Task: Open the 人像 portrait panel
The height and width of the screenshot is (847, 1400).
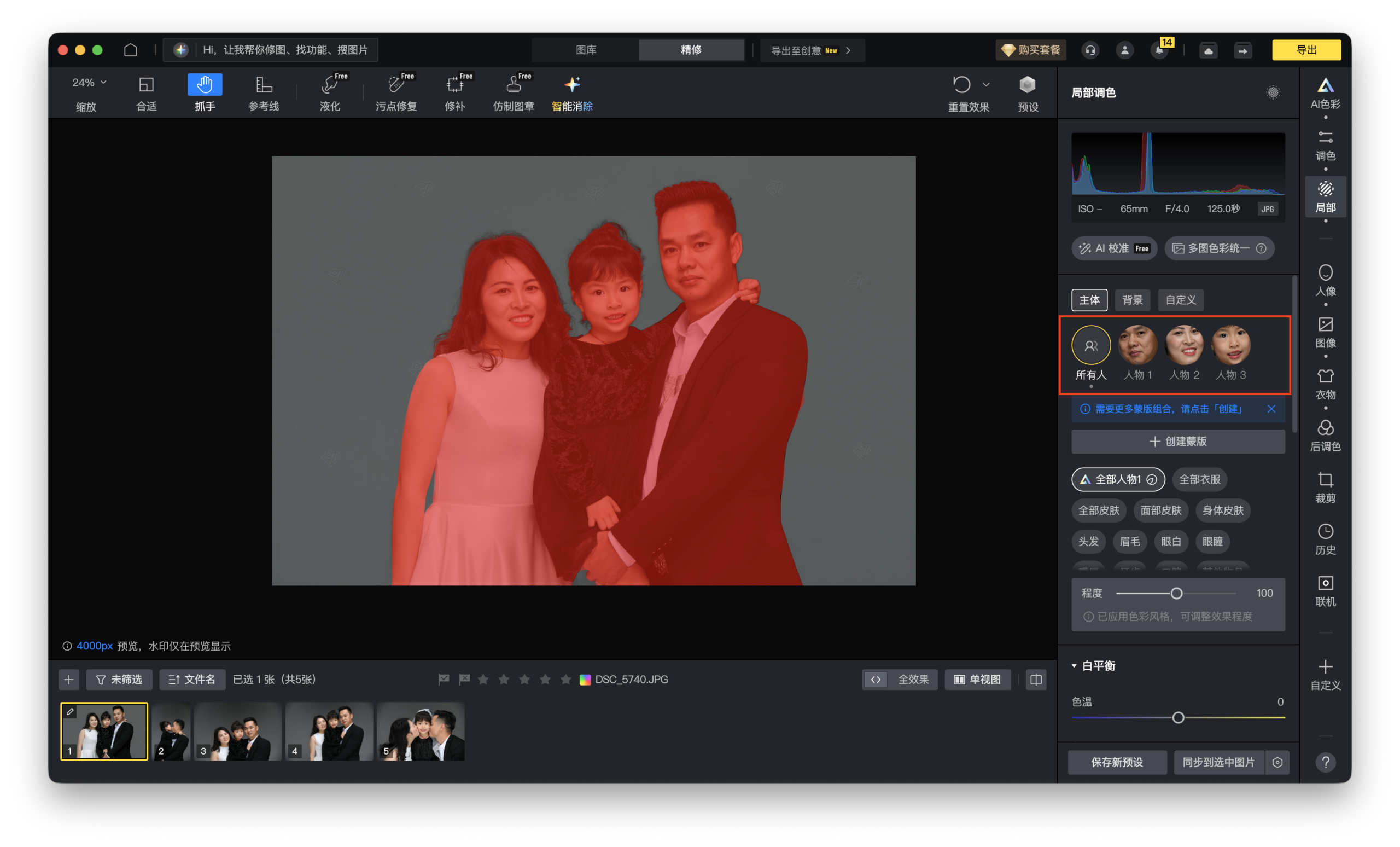Action: coord(1326,279)
